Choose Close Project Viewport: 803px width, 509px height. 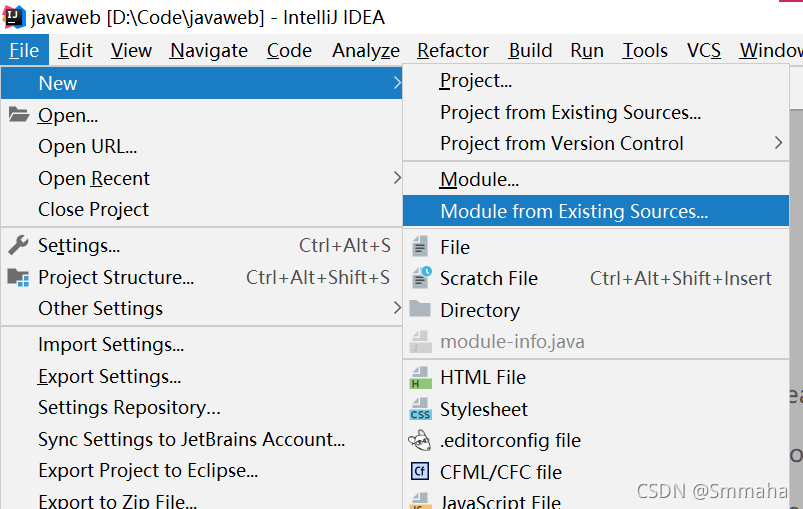coord(201,209)
